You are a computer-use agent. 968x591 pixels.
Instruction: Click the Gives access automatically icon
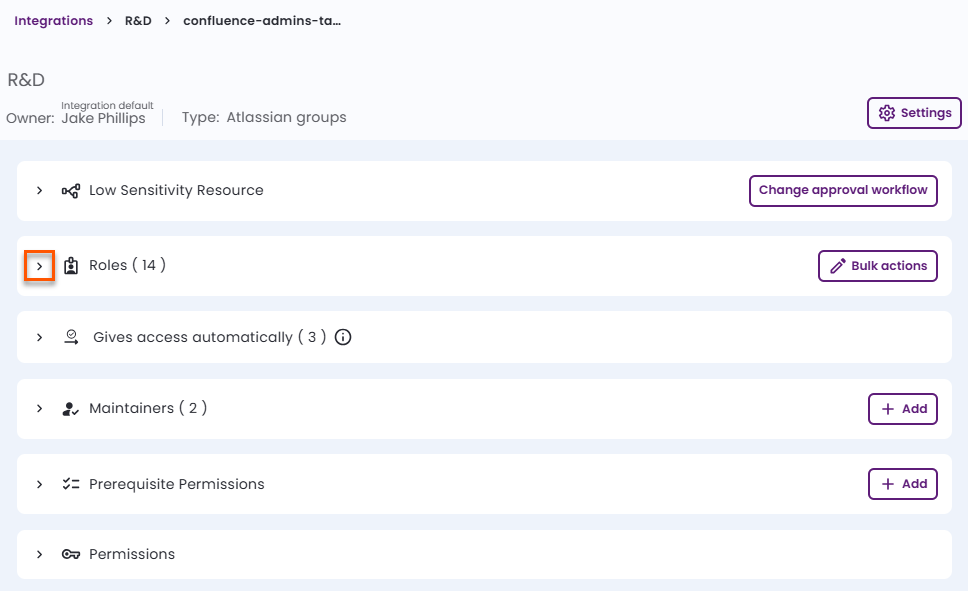coord(71,337)
